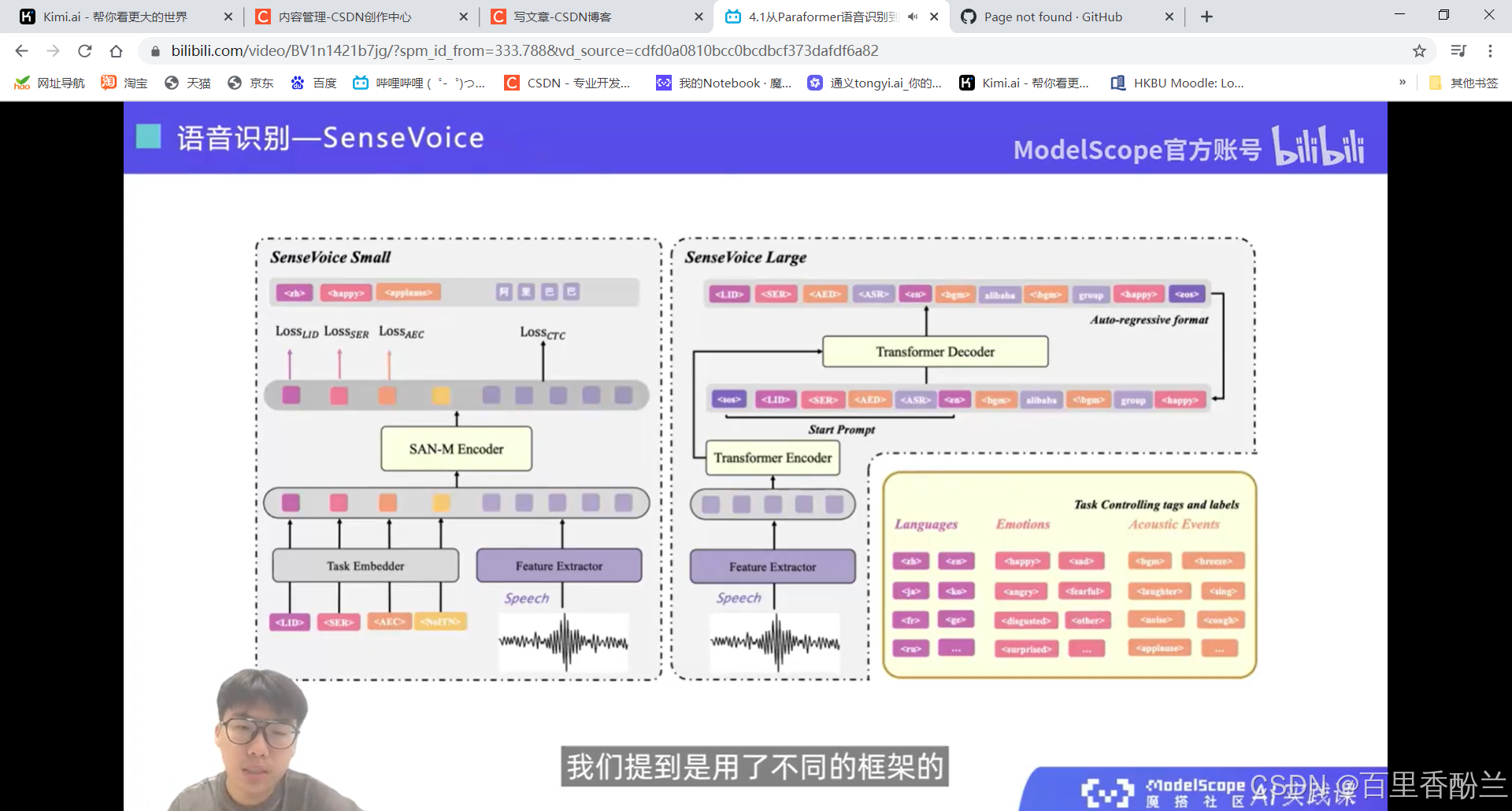Minimize the browser window
The image size is (1512, 811).
tap(1399, 15)
